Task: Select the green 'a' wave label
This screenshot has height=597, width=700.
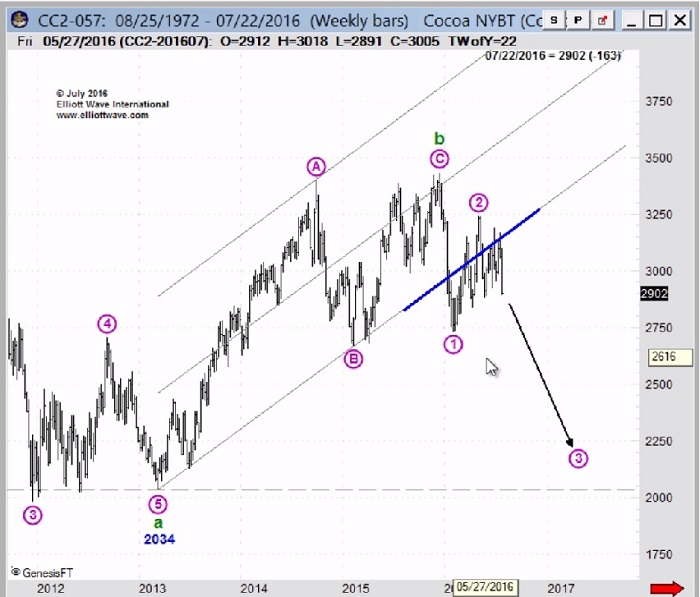Action: (158, 523)
